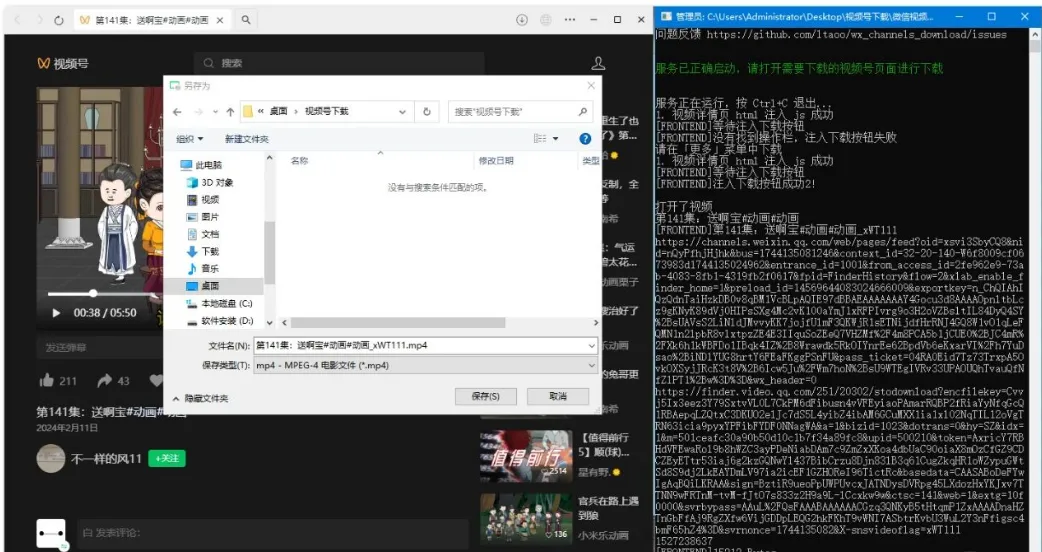Collapse folders with 隐藏文件夹
Screen dimensions: 1042x552
(200, 399)
